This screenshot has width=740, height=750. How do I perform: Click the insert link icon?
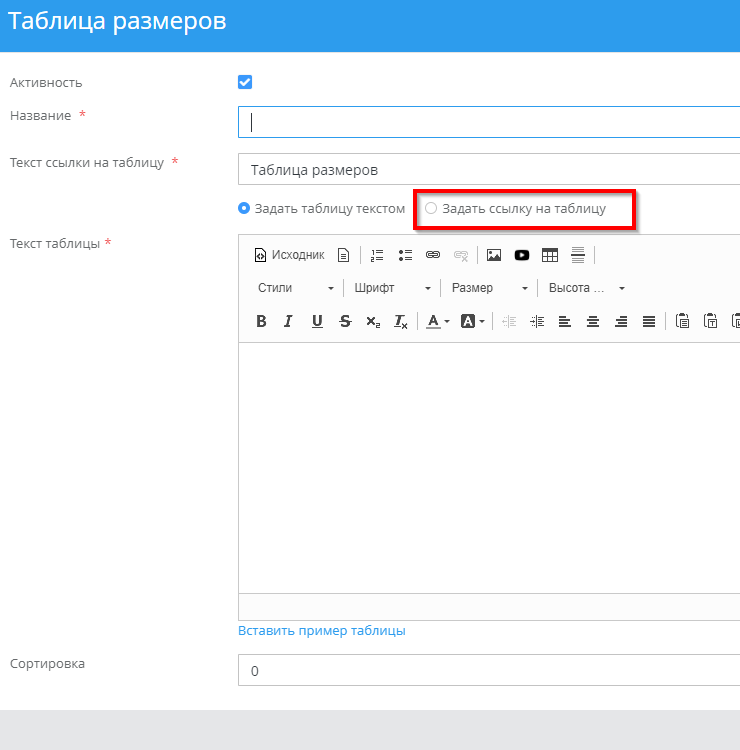tap(433, 255)
